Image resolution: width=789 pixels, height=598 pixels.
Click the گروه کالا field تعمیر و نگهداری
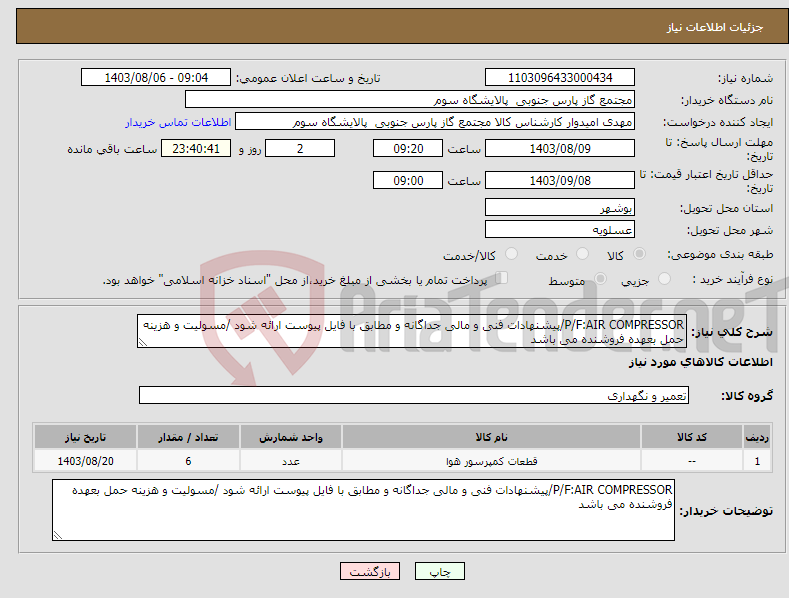pos(414,396)
